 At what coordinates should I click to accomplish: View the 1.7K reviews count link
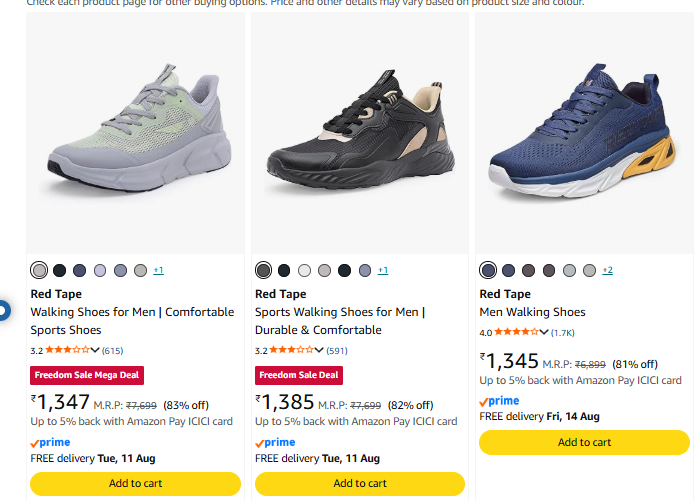pos(563,333)
